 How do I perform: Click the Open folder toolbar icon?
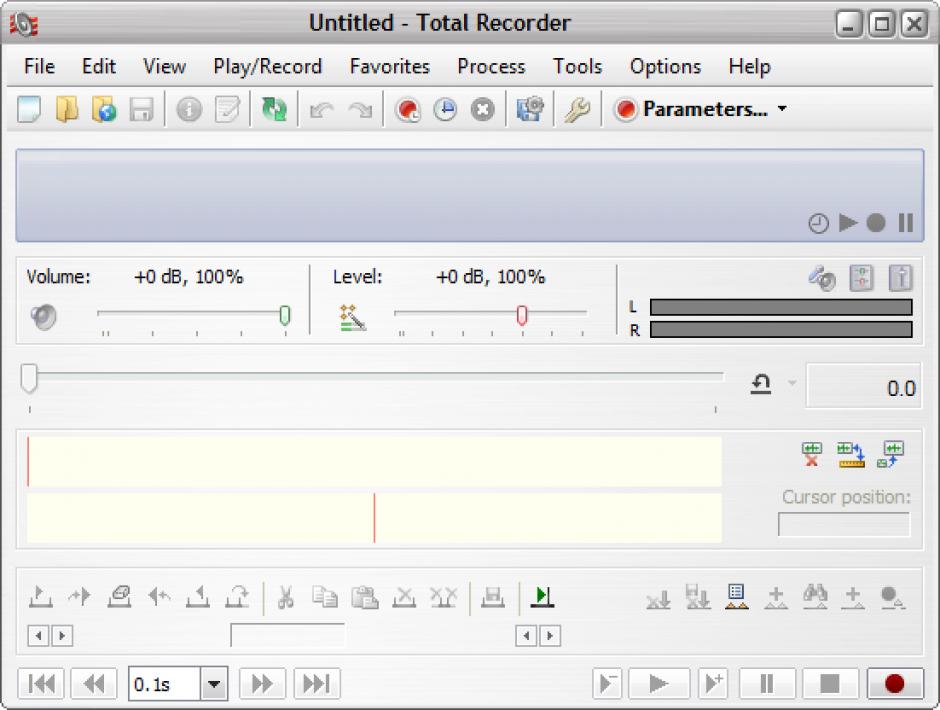point(67,110)
